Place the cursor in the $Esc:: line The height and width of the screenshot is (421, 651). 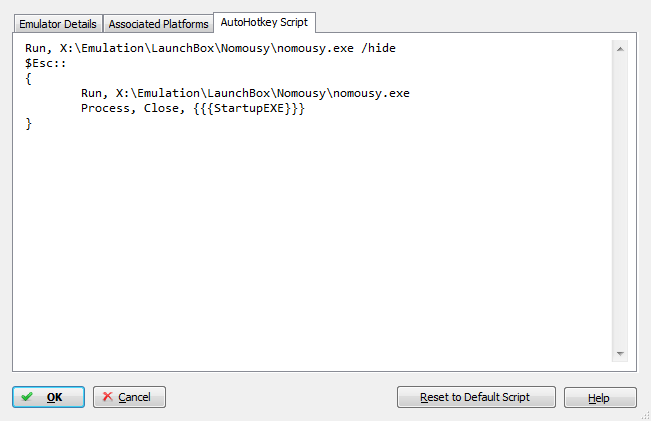[x=46, y=64]
